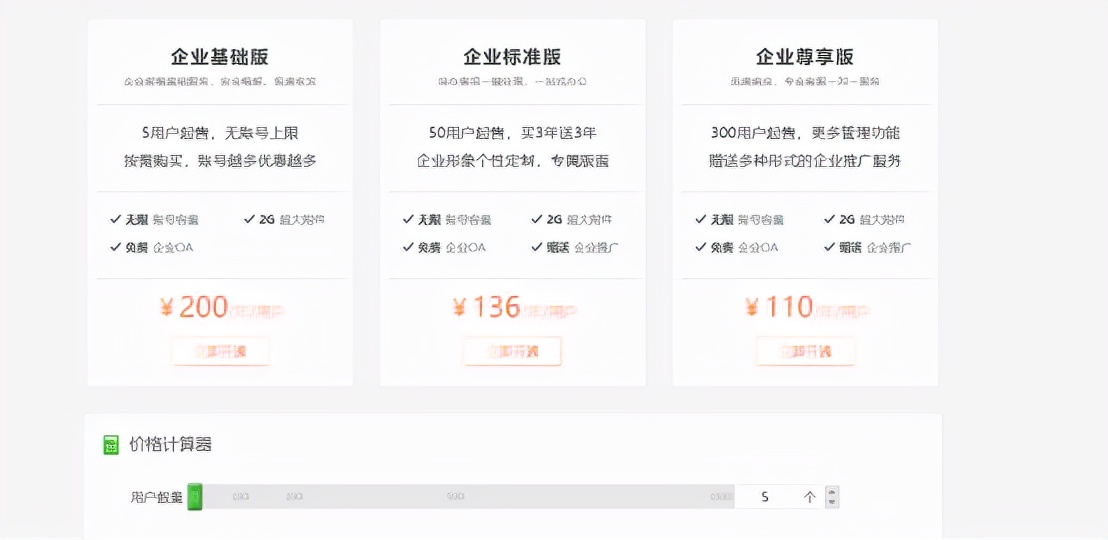Click the ¥136 price text
Viewport: 1108px width, 540px height.
[x=486, y=307]
